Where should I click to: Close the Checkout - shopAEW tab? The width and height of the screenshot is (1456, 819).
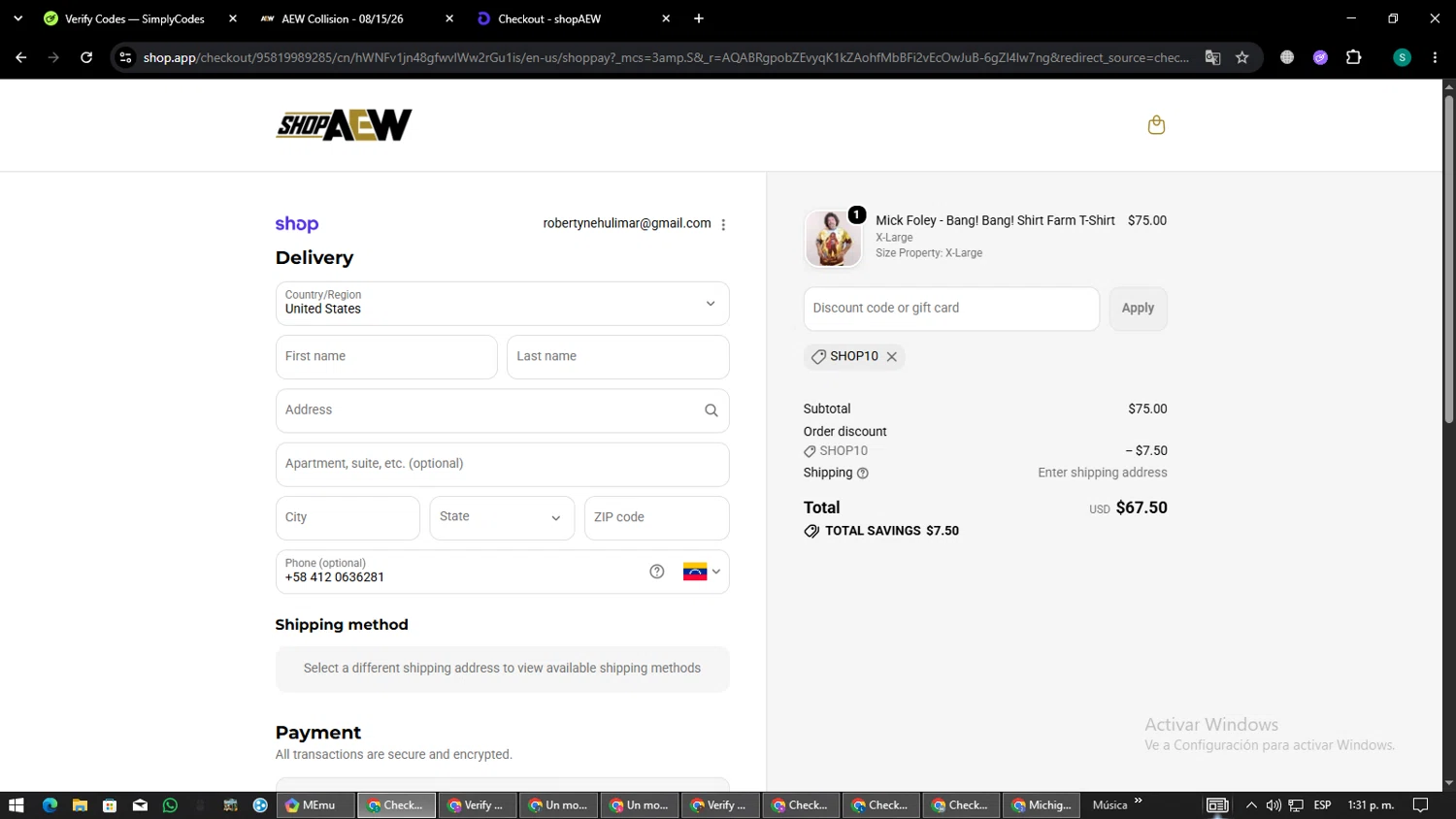(666, 18)
